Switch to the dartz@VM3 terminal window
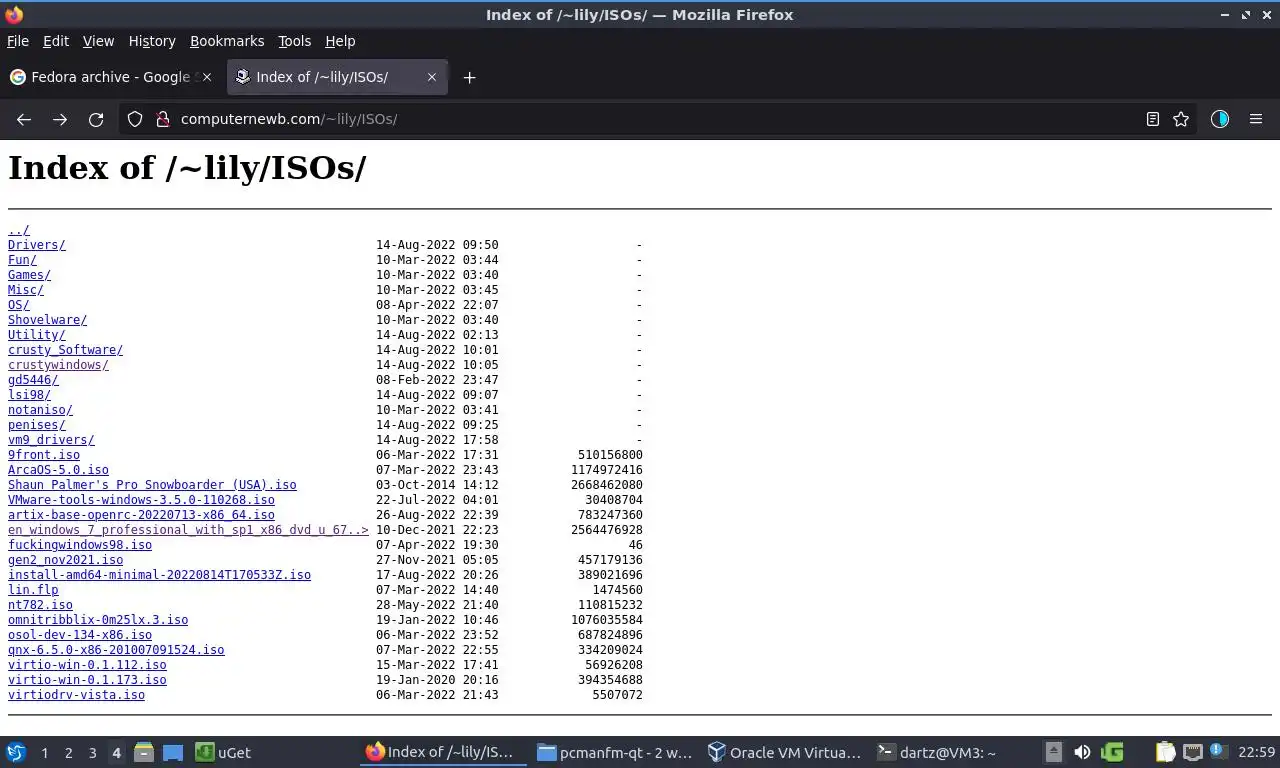 click(935, 752)
